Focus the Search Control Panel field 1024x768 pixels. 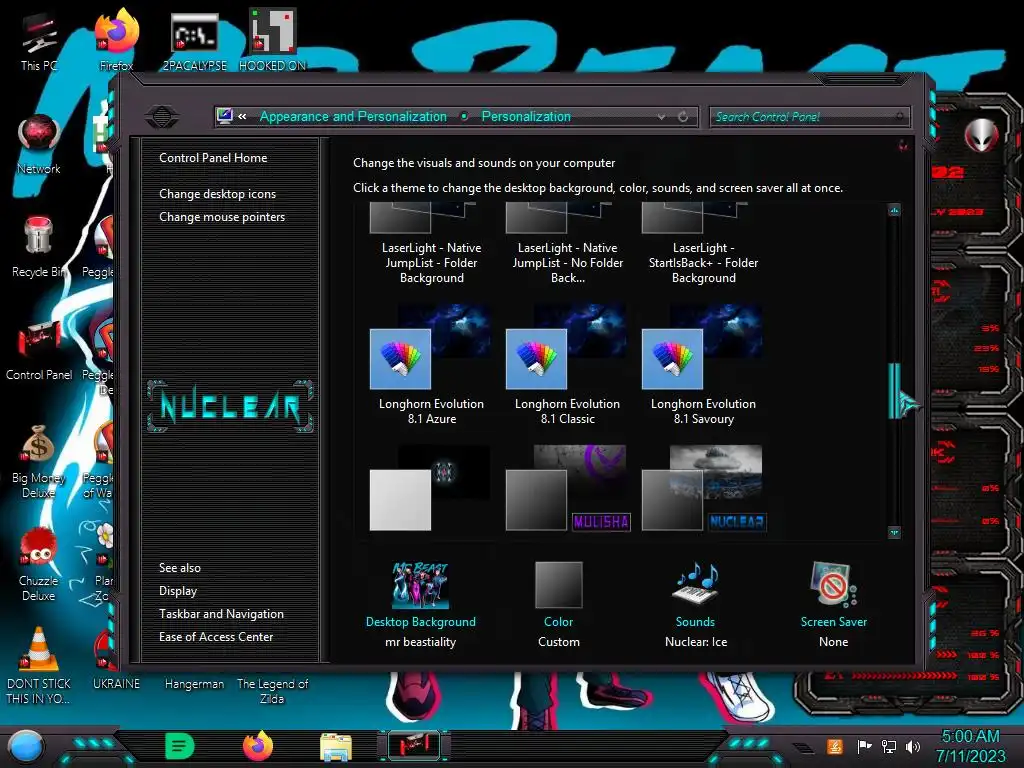point(809,117)
